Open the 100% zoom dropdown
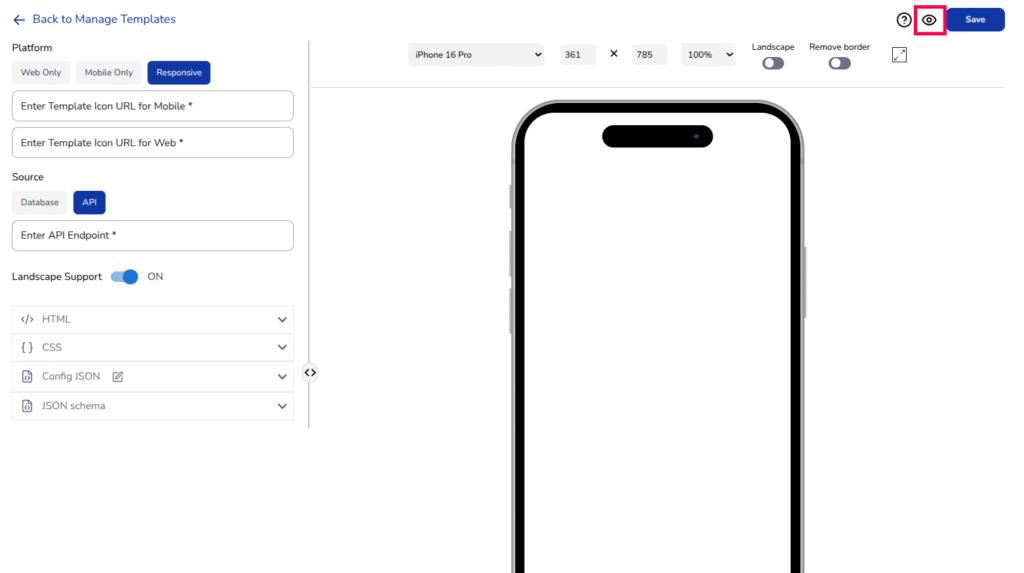Viewport: 1024px width, 573px height. (708, 55)
